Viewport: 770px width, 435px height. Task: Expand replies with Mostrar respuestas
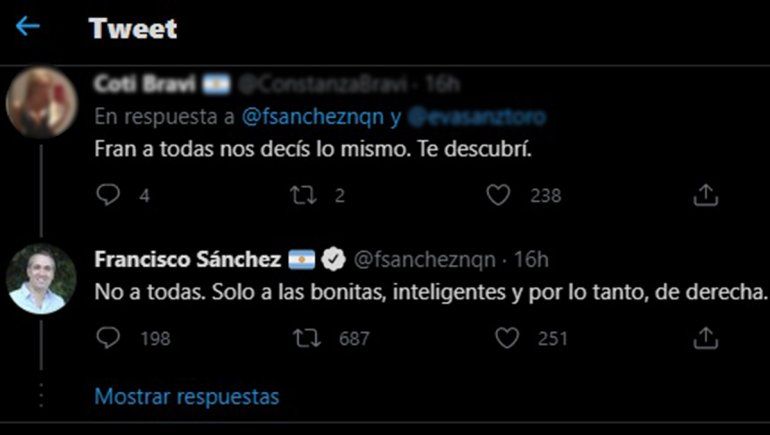coord(187,396)
